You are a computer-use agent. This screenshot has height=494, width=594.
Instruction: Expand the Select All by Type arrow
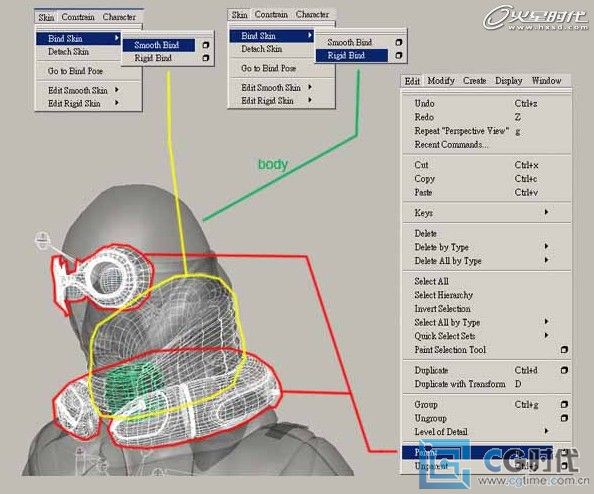(x=546, y=322)
